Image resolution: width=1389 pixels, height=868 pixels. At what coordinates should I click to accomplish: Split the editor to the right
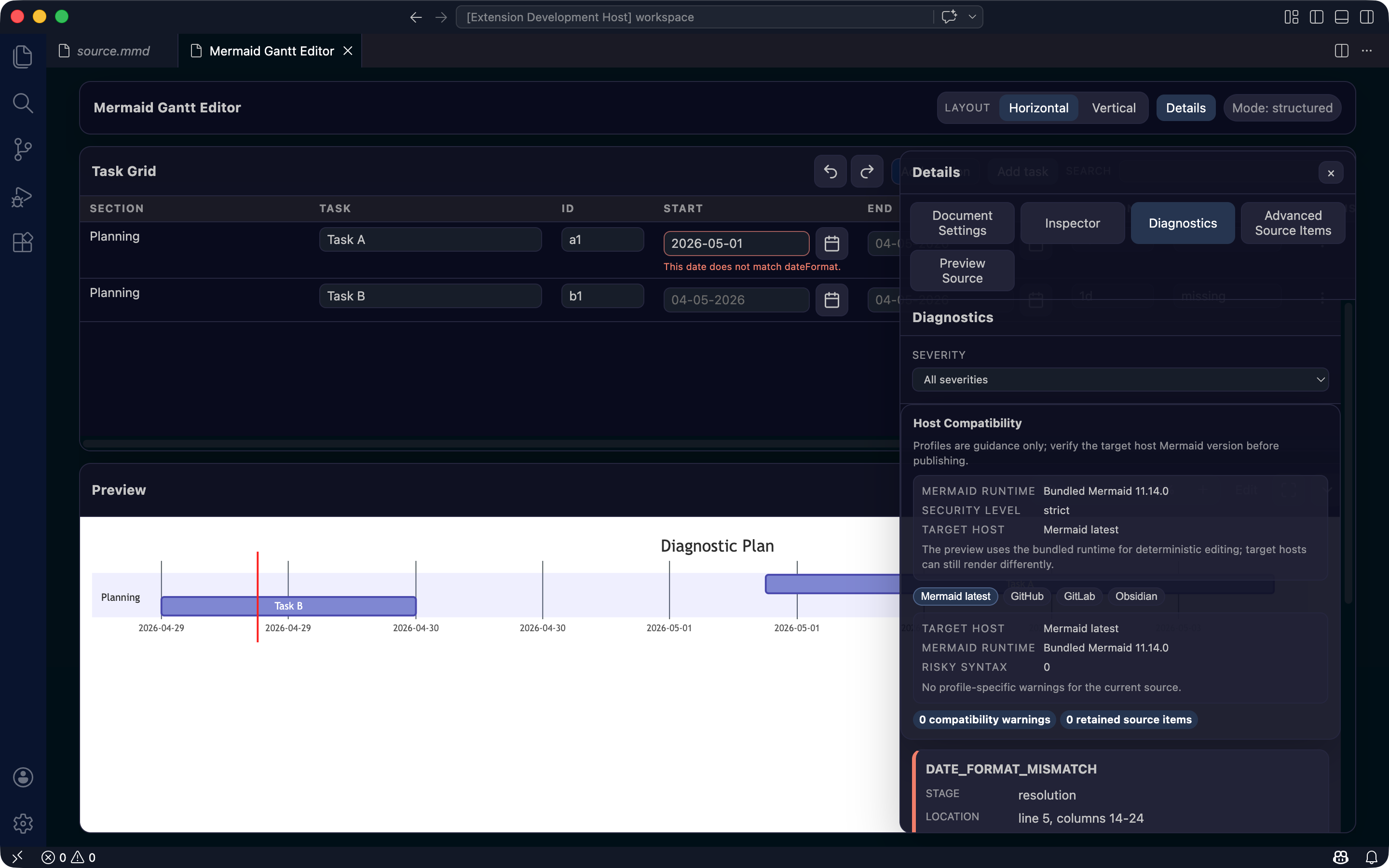tap(1341, 51)
